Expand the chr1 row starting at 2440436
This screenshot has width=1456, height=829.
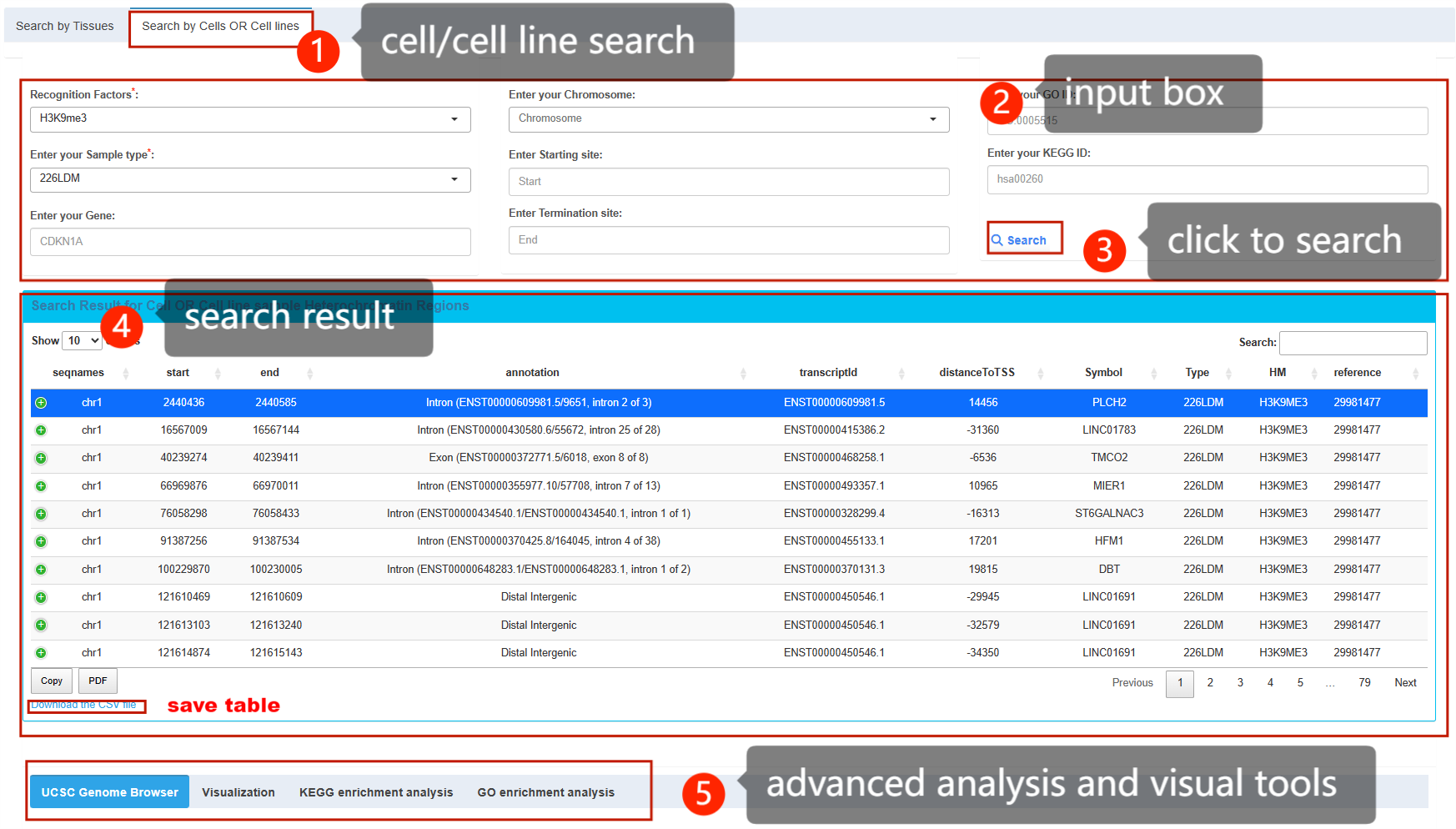click(41, 403)
